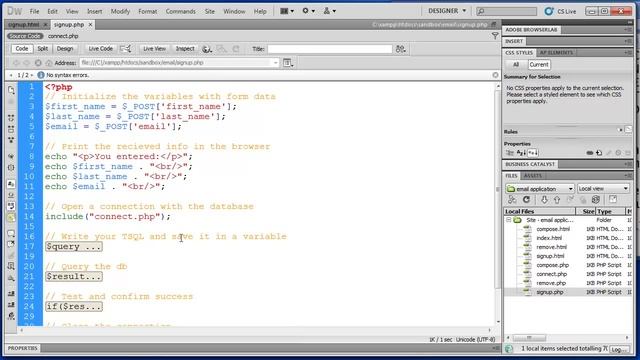This screenshot has height=360, width=640.
Task: Open the Insert menu
Action: 94,11
